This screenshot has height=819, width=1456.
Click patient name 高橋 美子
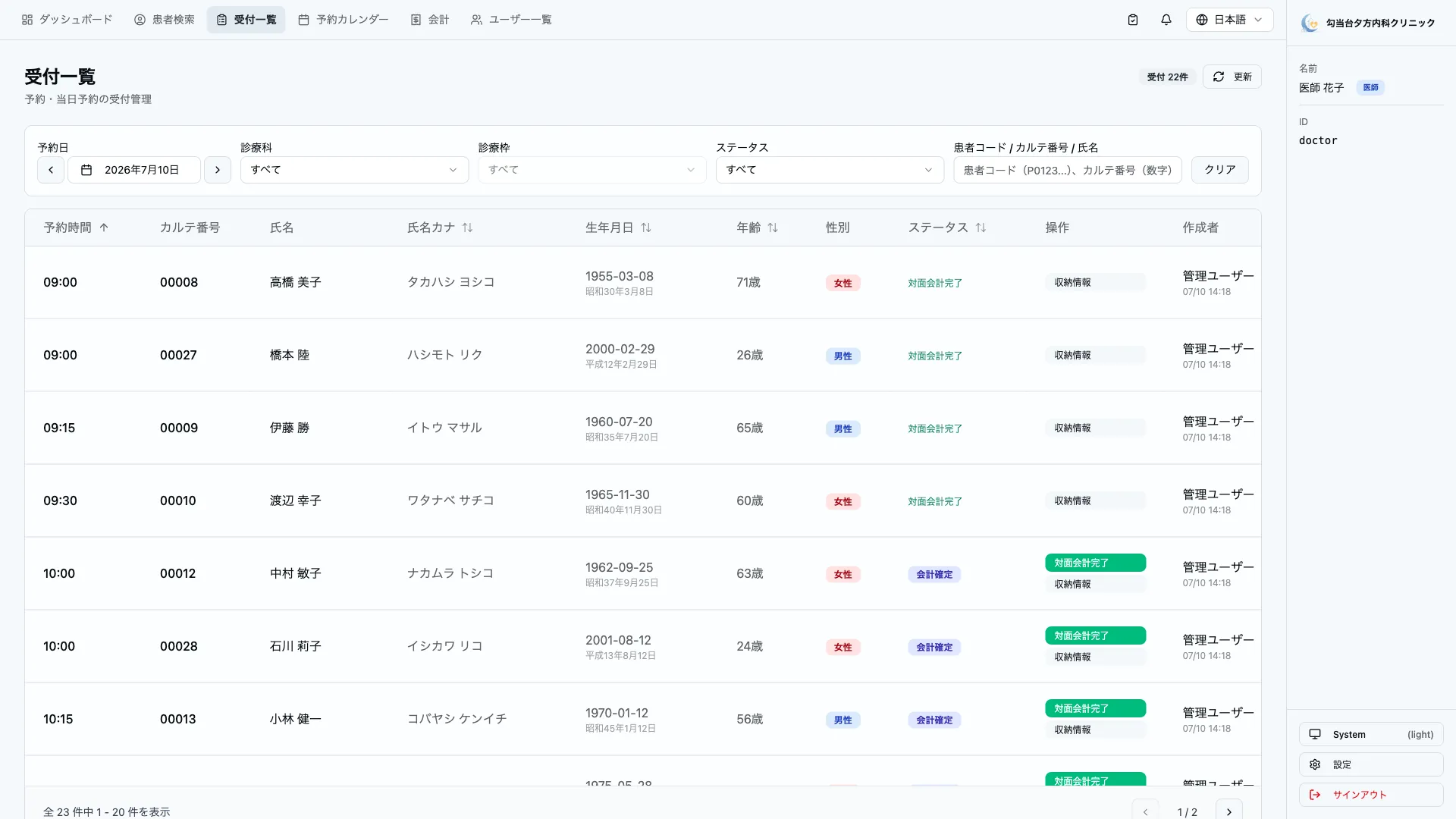point(295,282)
